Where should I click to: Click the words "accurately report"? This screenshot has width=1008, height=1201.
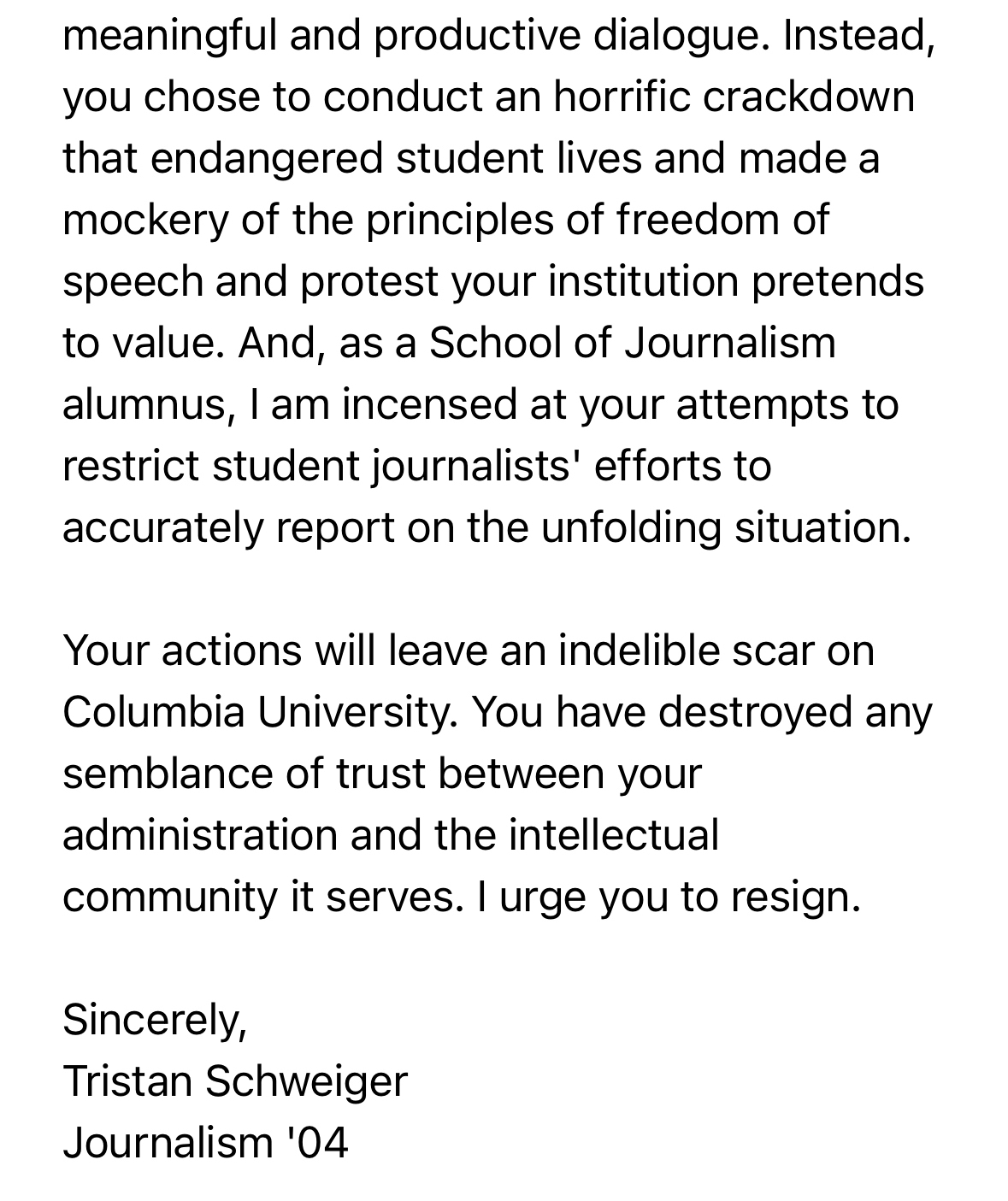coord(228,527)
